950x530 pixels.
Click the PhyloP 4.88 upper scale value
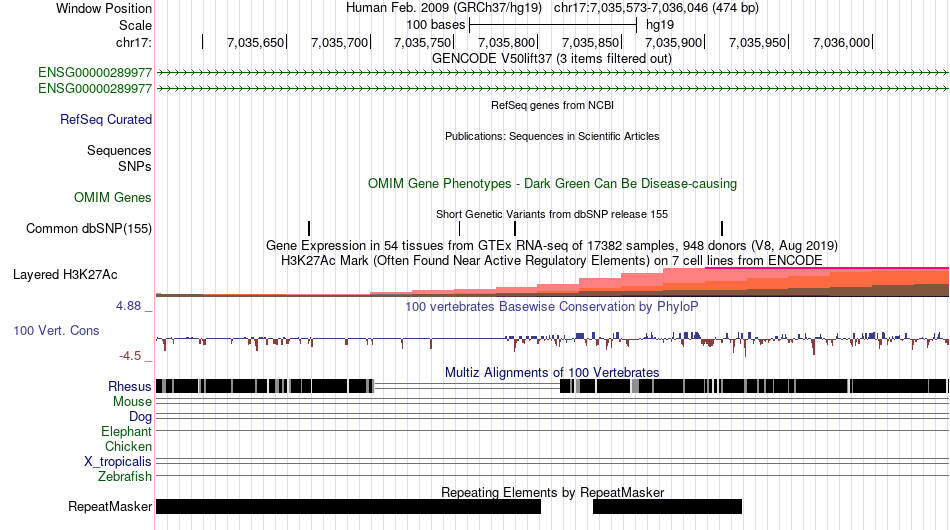128,306
